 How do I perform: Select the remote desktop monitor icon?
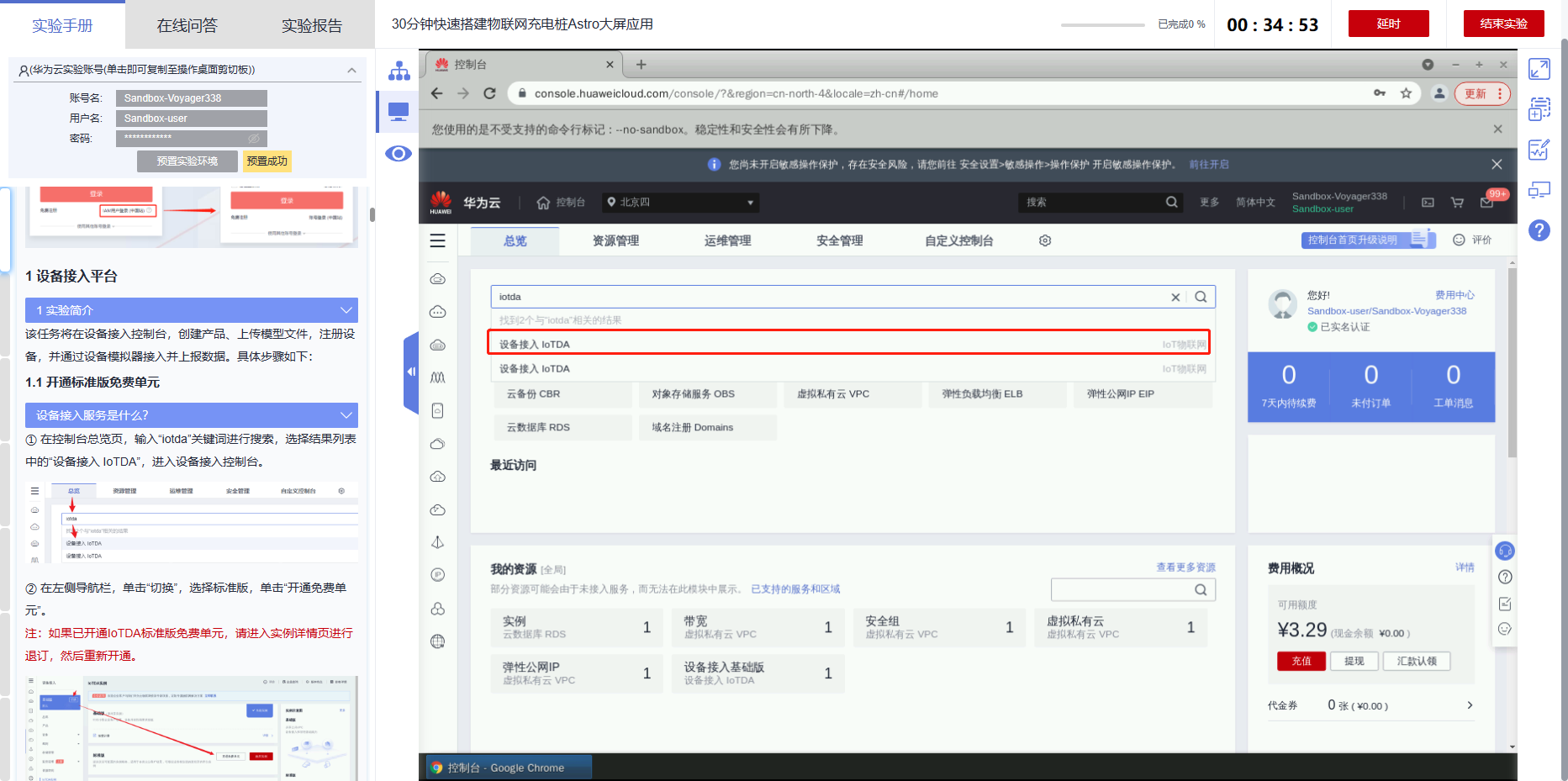[x=399, y=111]
